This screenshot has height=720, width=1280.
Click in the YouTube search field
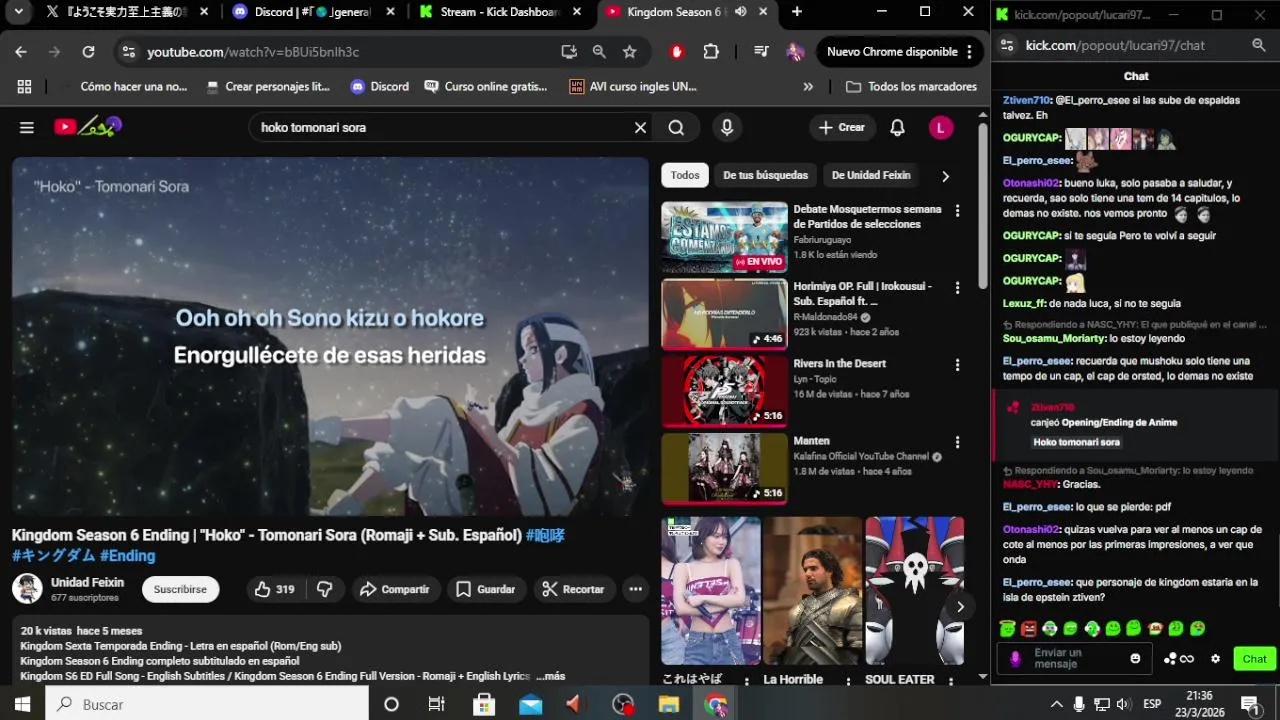[440, 127]
